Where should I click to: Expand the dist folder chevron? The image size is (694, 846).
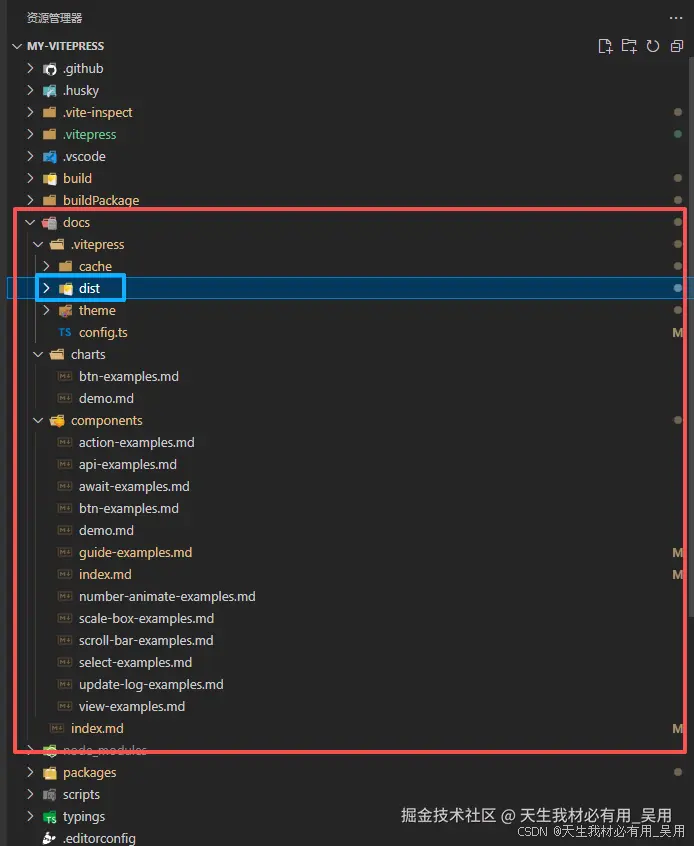(x=46, y=288)
